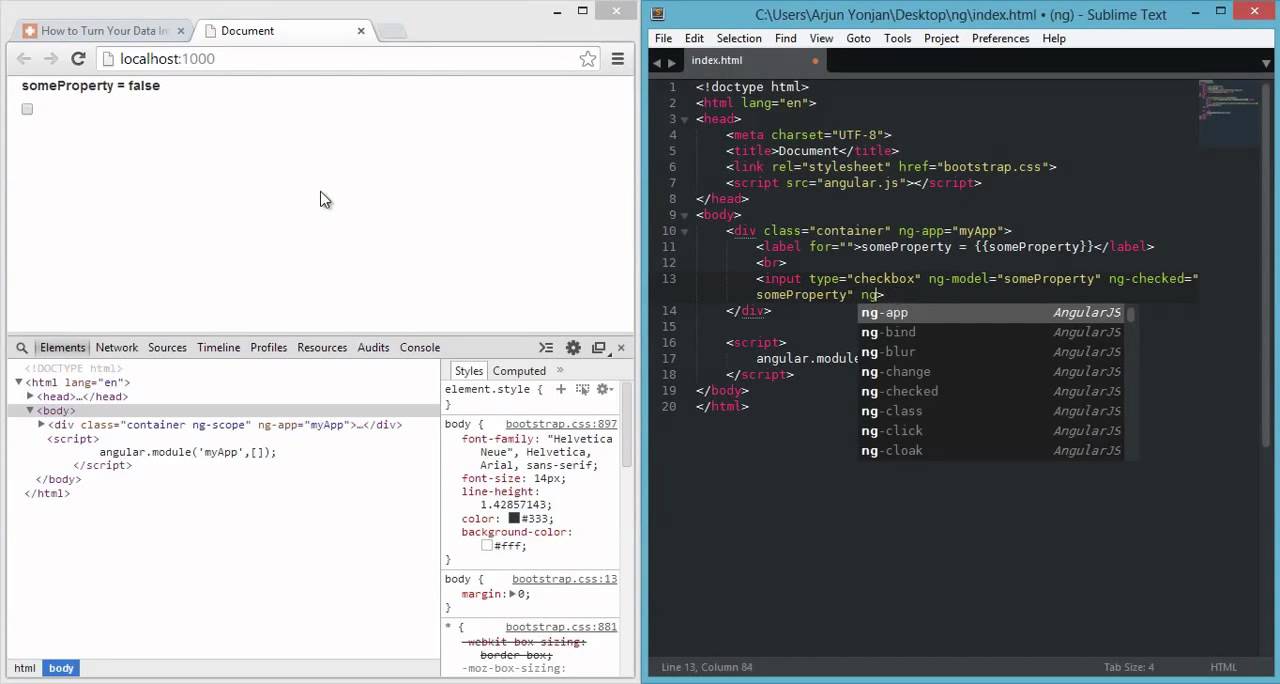Image resolution: width=1280 pixels, height=684 pixels.
Task: Fold the body tag at line 9
Action: click(x=685, y=215)
